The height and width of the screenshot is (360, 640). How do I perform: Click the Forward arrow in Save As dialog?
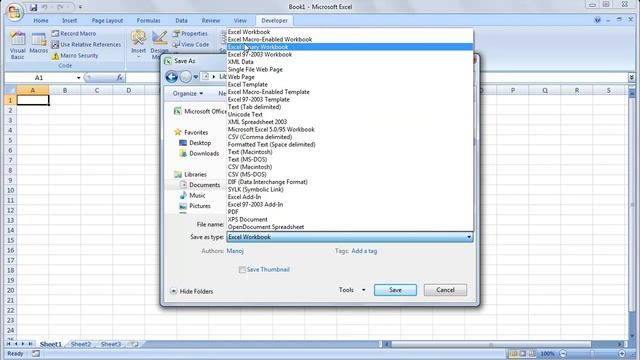point(185,77)
